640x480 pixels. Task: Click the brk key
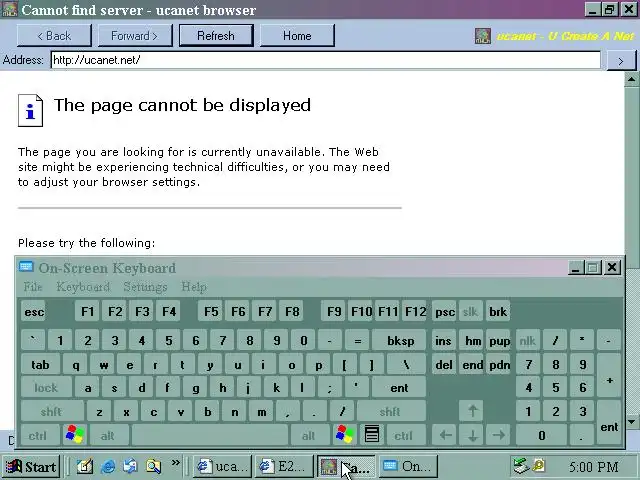[498, 312]
